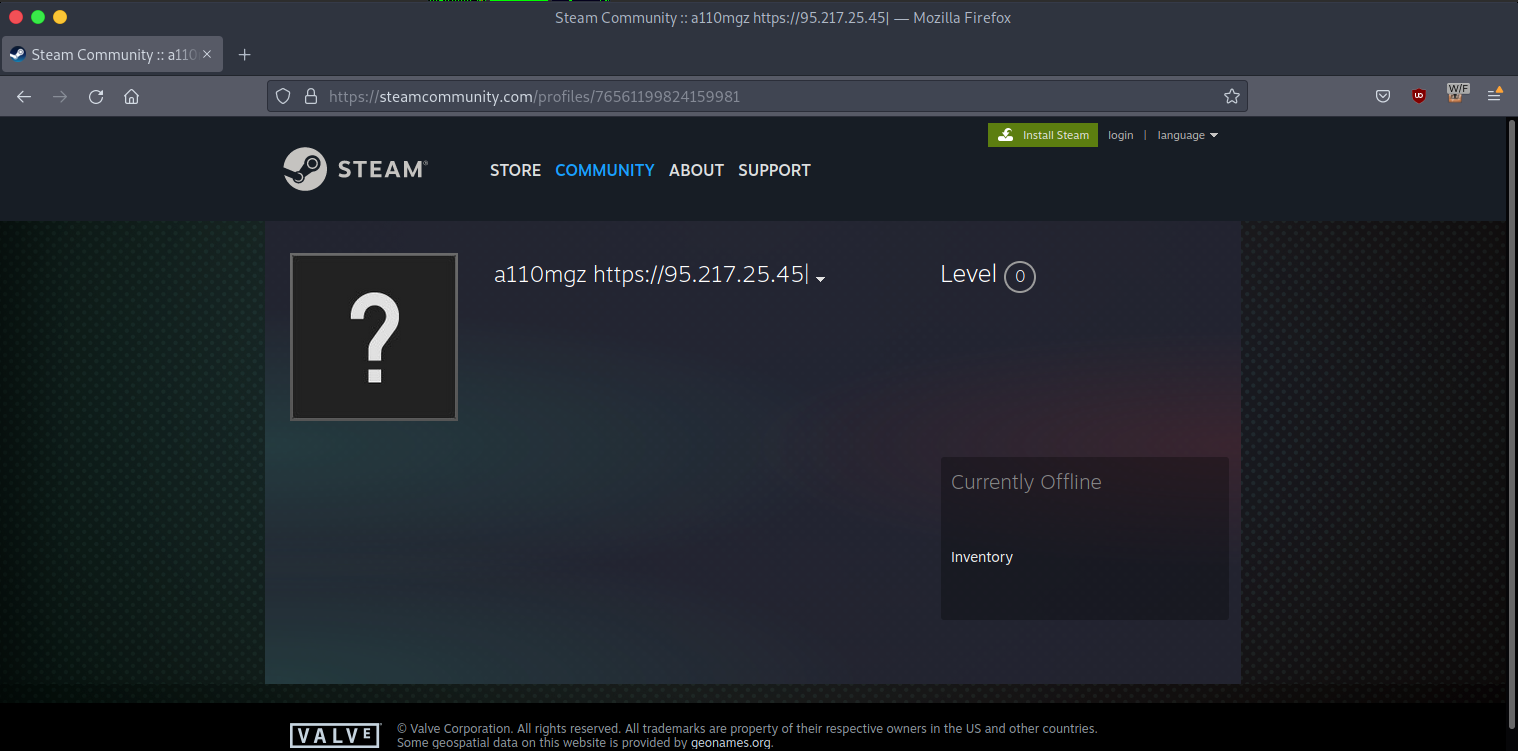Open the COMMUNITY menu
Screen dimensions: 1518x751
(605, 170)
